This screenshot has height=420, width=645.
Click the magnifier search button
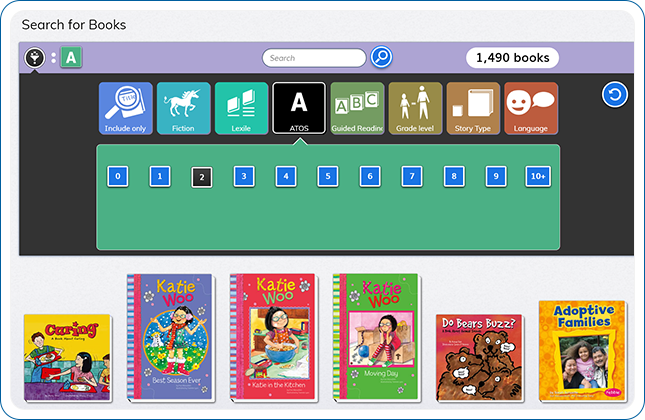[x=381, y=57]
